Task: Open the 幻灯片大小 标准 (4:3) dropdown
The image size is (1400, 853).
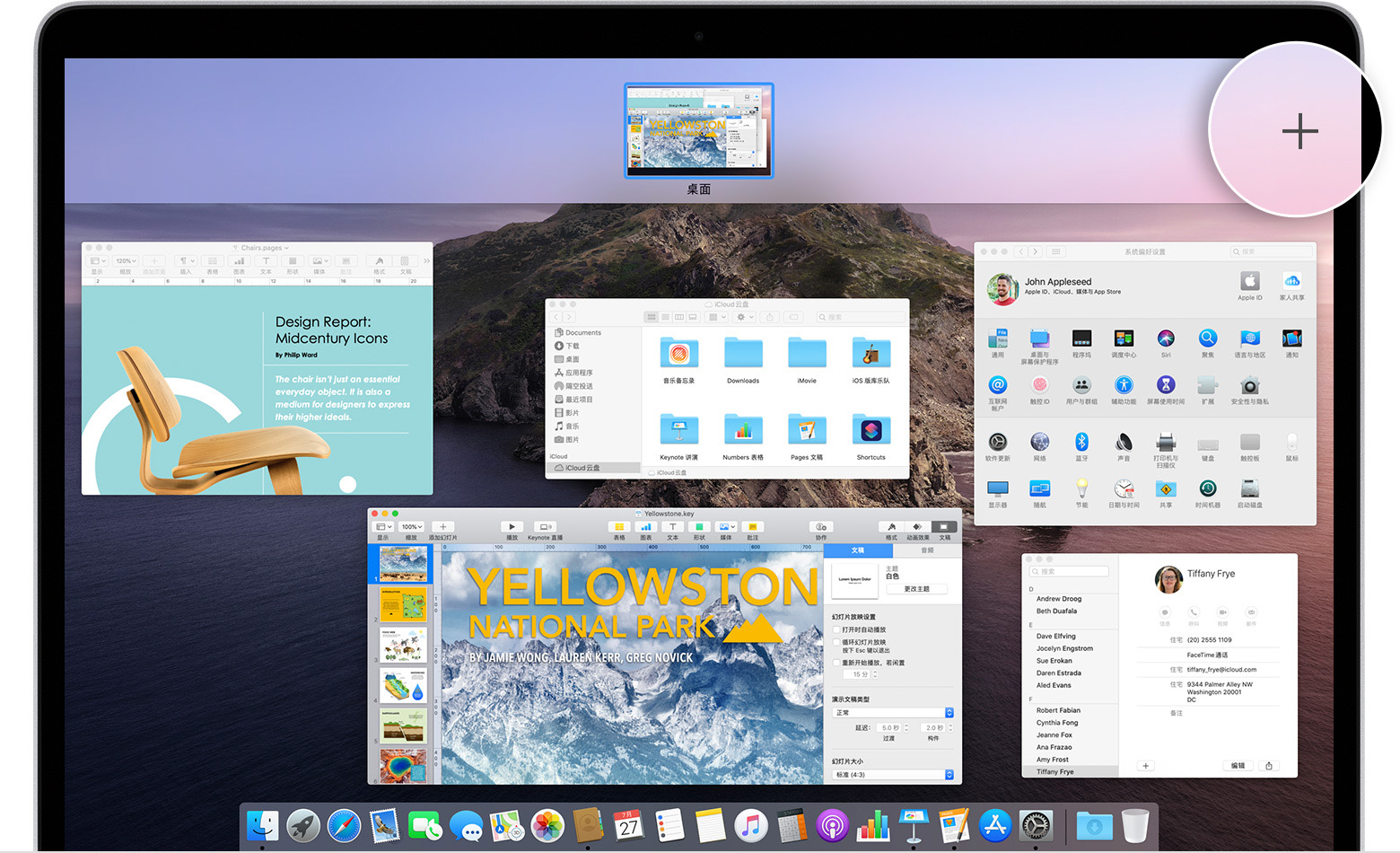Action: pos(893,774)
